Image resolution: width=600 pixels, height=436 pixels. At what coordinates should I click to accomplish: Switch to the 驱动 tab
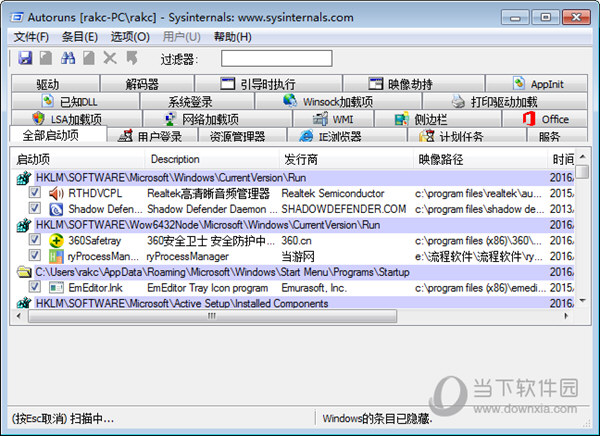[55, 83]
